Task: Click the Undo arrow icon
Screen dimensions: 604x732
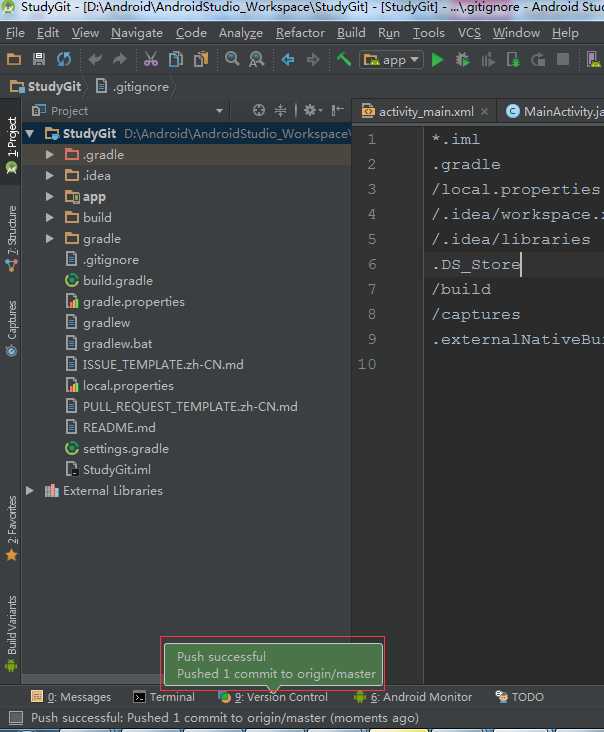Action: pyautogui.click(x=95, y=59)
